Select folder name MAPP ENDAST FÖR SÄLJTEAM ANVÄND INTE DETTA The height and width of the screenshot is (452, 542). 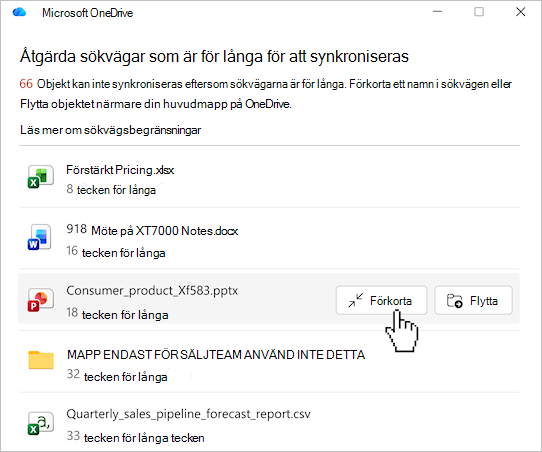pyautogui.click(x=216, y=355)
